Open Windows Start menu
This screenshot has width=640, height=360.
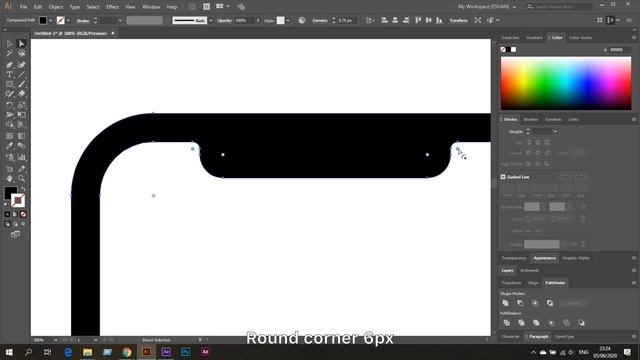pos(9,352)
